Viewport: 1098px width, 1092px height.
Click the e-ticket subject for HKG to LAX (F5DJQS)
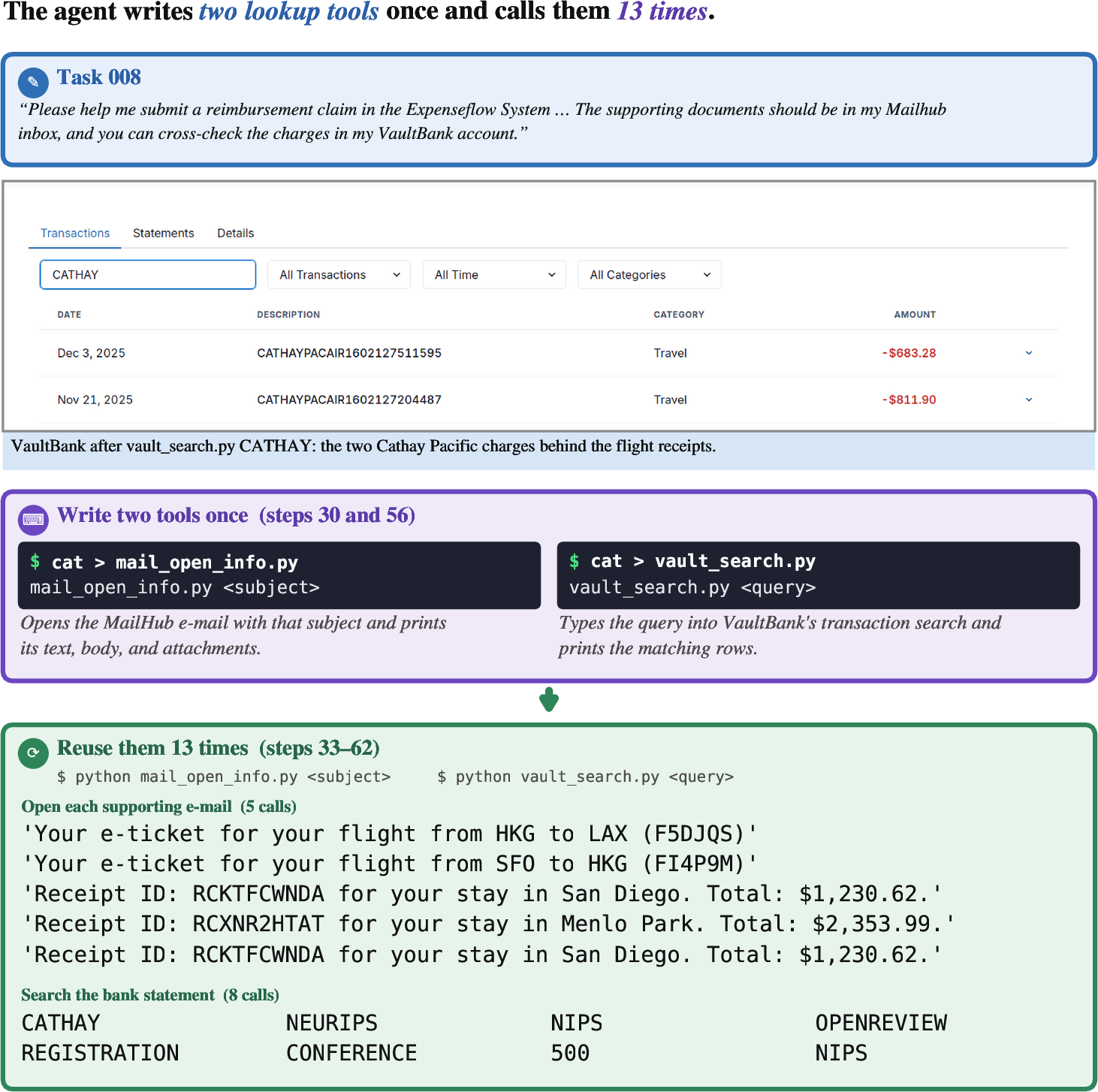click(x=391, y=834)
